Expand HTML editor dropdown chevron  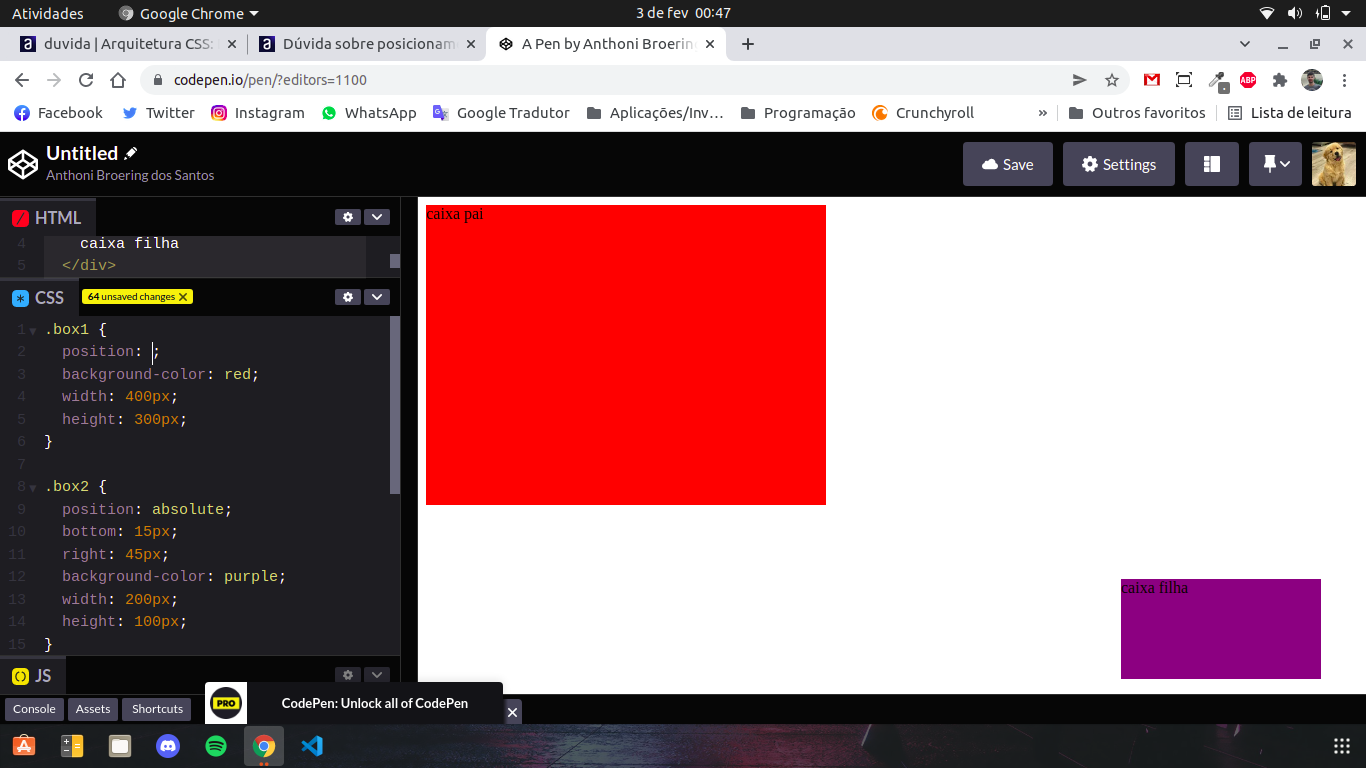coord(377,217)
